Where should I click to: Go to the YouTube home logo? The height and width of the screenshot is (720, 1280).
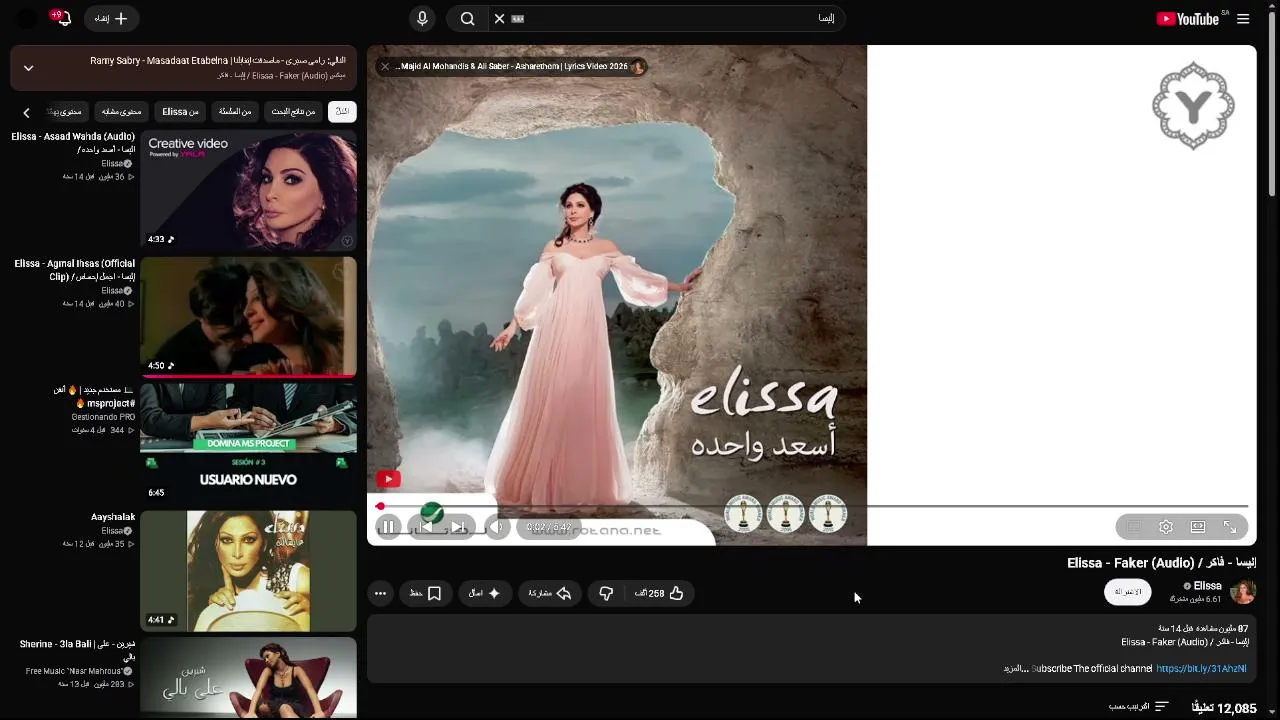(1187, 19)
